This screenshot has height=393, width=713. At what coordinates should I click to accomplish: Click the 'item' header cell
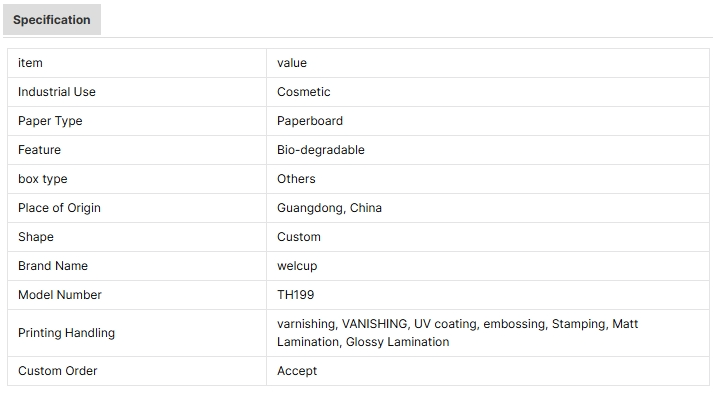tap(137, 63)
